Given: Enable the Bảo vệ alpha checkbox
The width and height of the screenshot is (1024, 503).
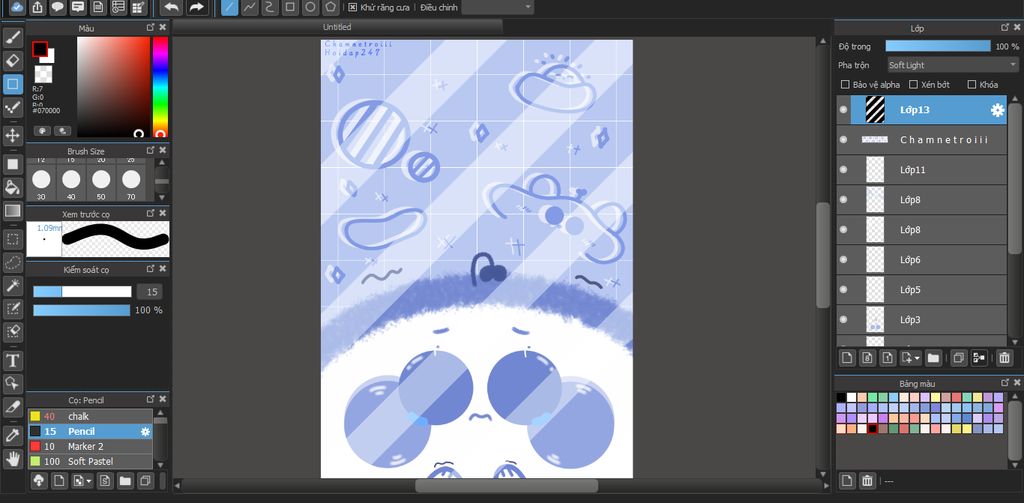Looking at the screenshot, I should point(845,84).
